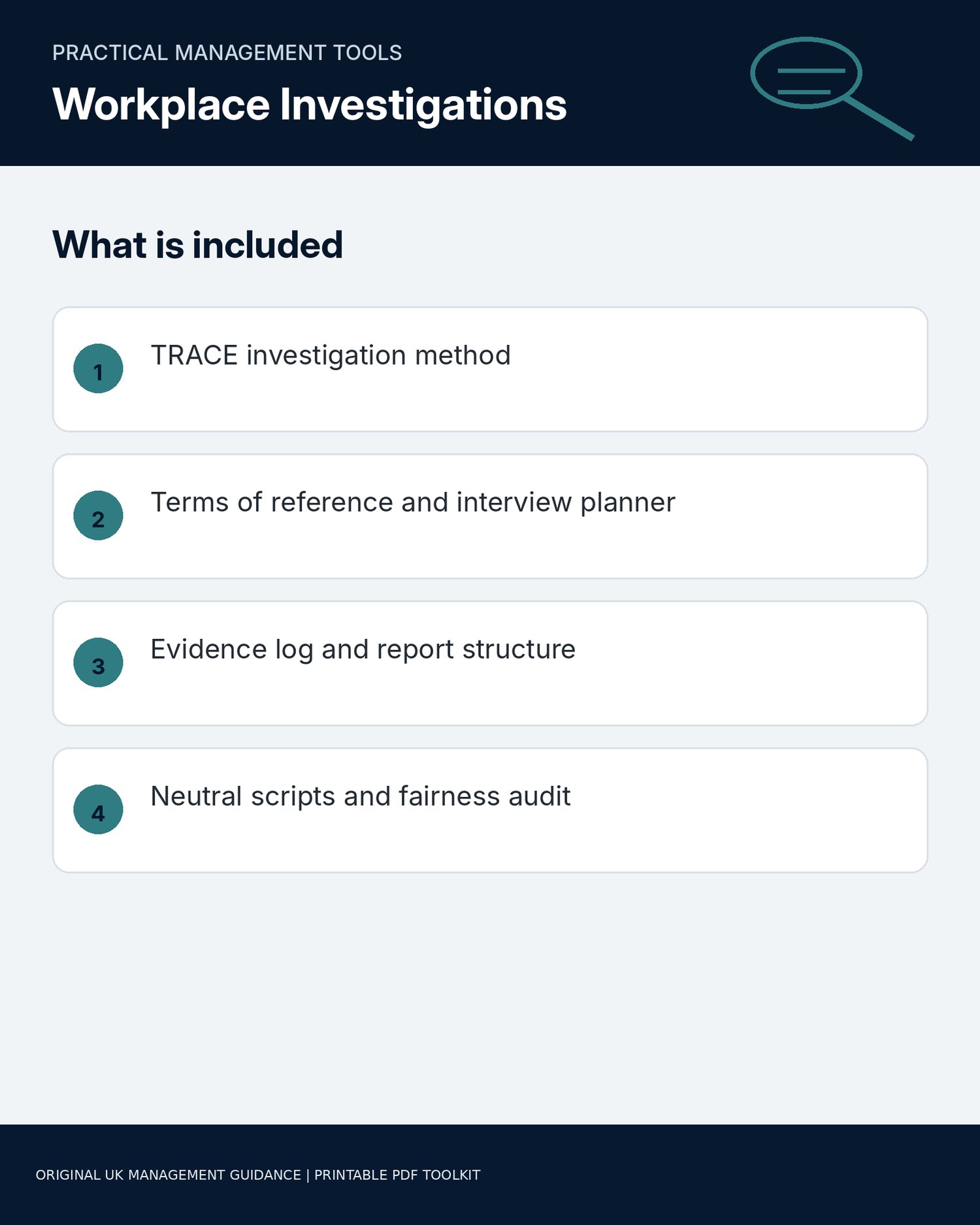Screen dimensions: 980x1225
Task: Click the number 1 circle badge
Action: click(98, 368)
